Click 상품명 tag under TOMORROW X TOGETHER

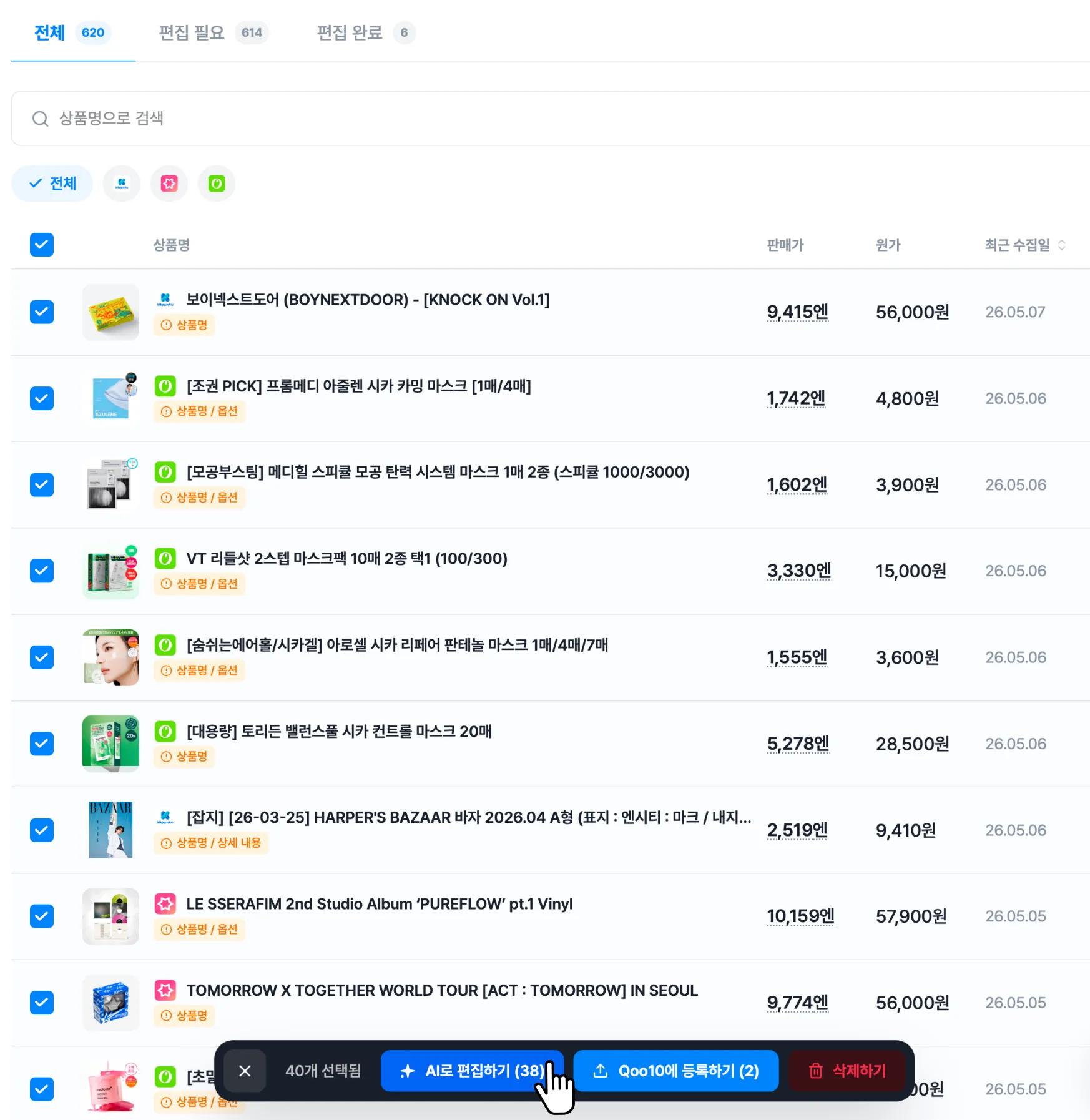coord(184,1016)
